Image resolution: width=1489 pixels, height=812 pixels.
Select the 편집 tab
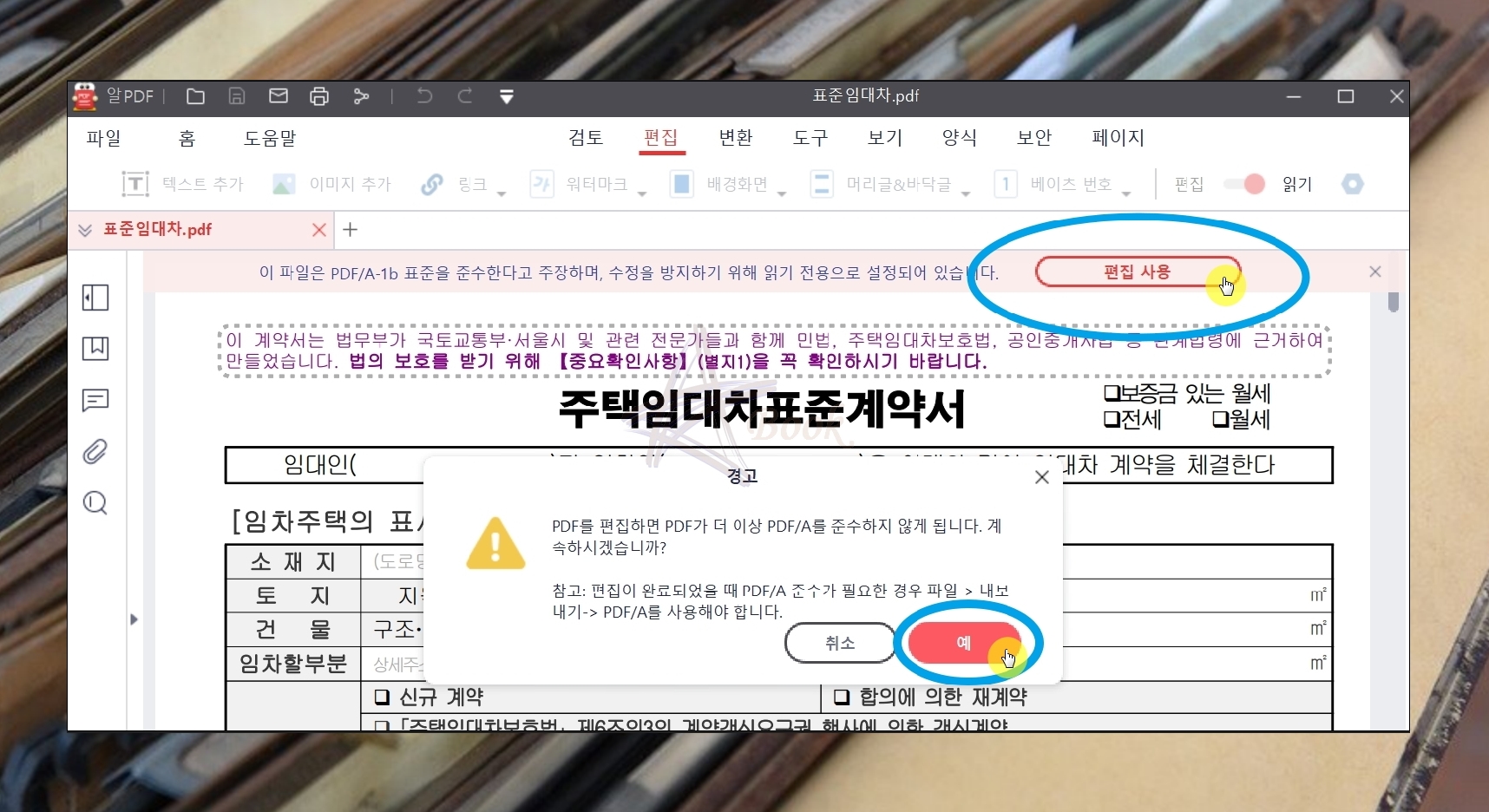pos(661,137)
